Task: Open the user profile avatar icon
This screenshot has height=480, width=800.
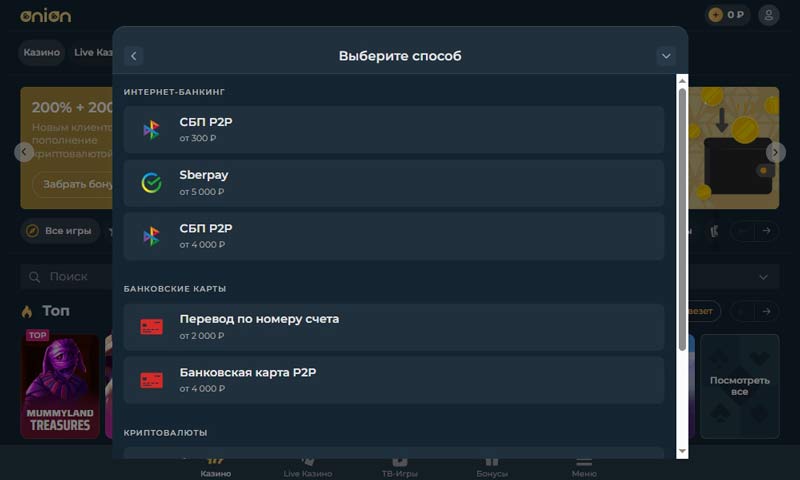Action: click(x=768, y=15)
